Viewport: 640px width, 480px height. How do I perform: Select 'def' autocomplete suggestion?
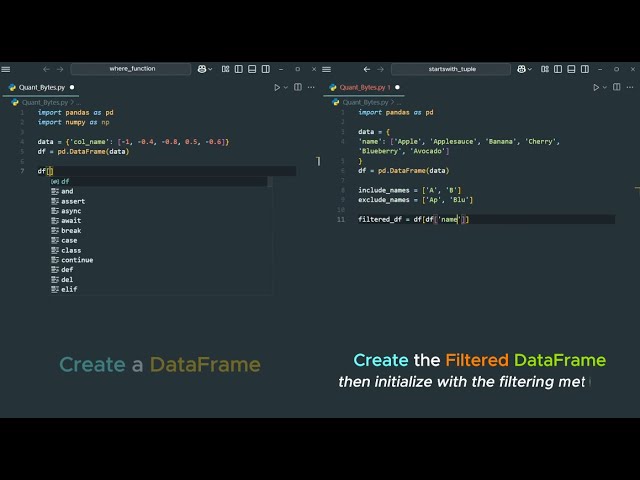coord(159,270)
